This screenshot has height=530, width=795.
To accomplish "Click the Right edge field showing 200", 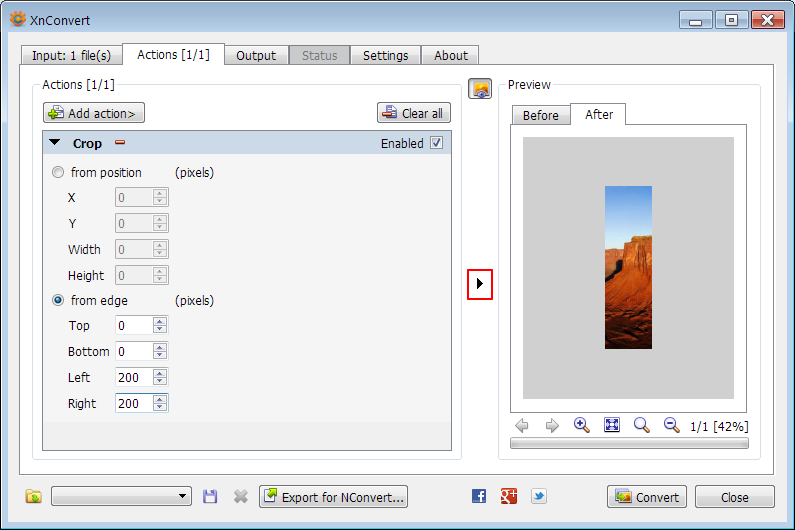I will [134, 403].
